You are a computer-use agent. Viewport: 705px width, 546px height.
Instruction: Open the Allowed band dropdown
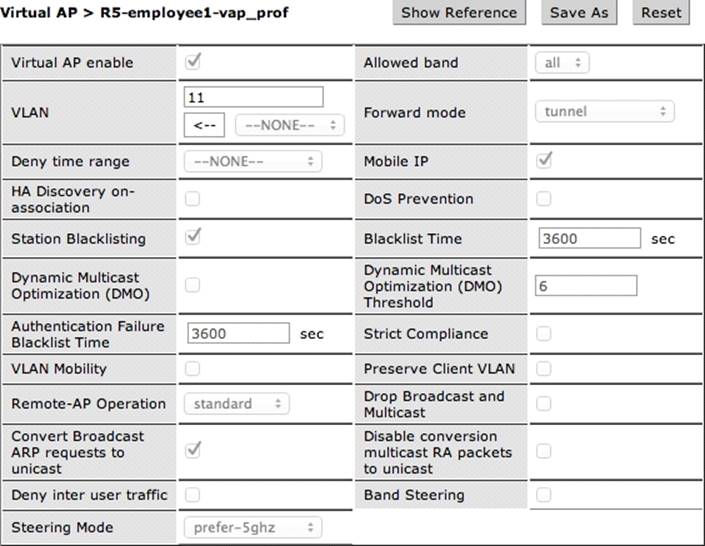tap(561, 63)
